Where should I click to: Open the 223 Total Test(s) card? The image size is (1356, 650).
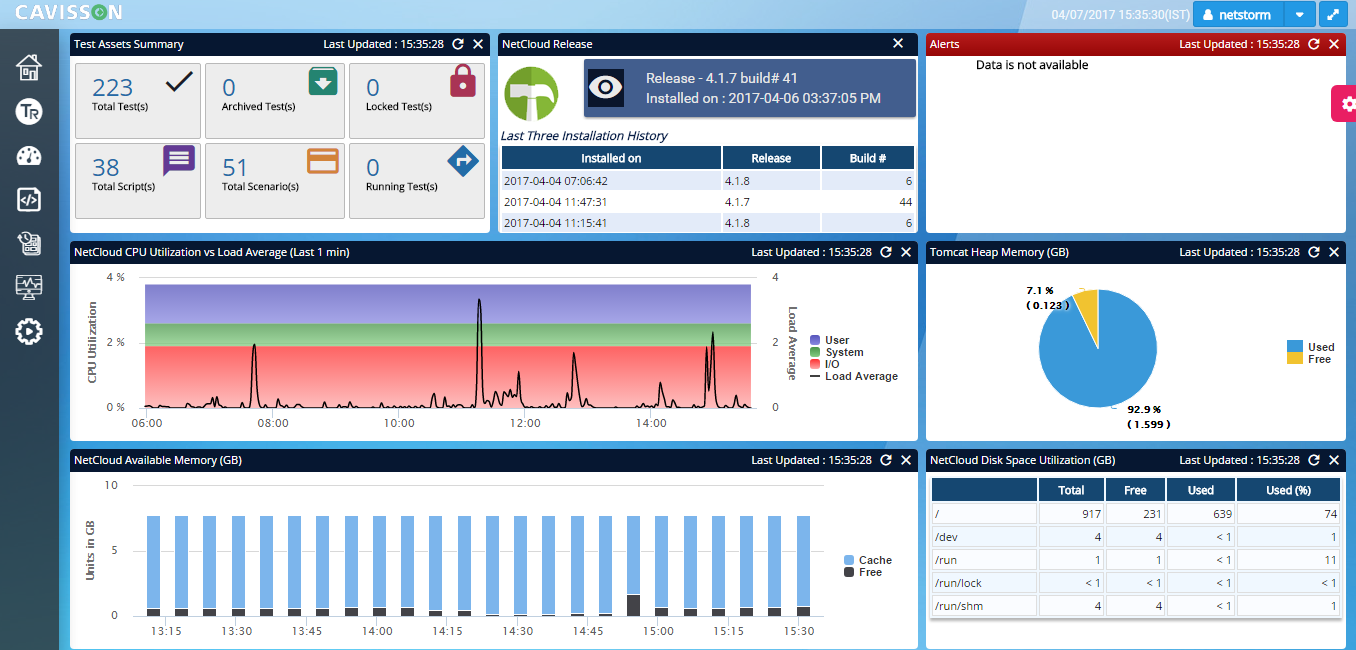[x=138, y=101]
